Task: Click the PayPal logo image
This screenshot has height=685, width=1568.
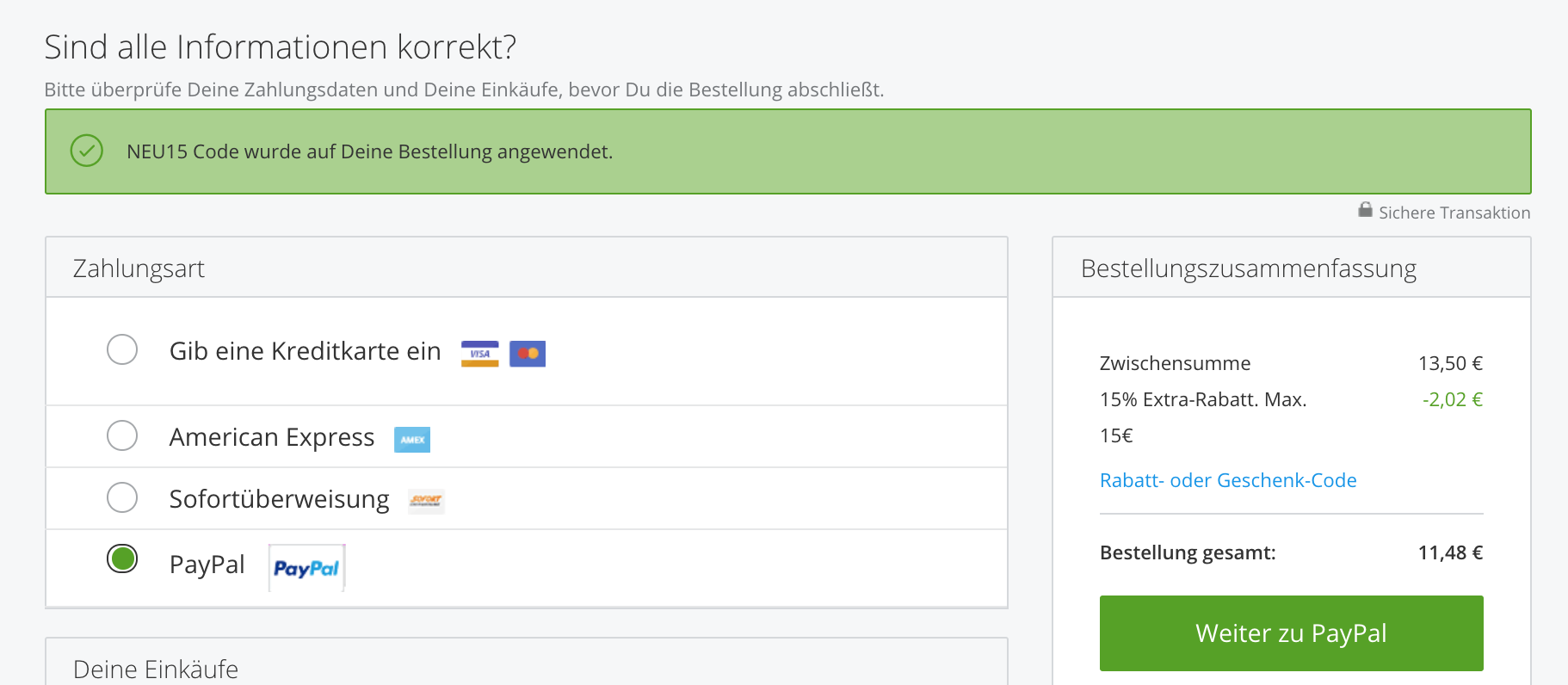Action: click(306, 568)
